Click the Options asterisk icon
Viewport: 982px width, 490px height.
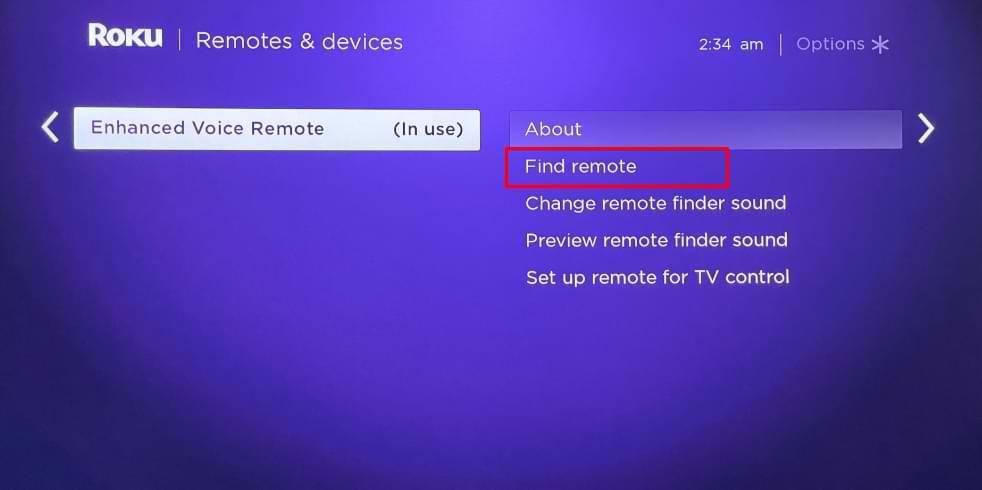point(881,44)
